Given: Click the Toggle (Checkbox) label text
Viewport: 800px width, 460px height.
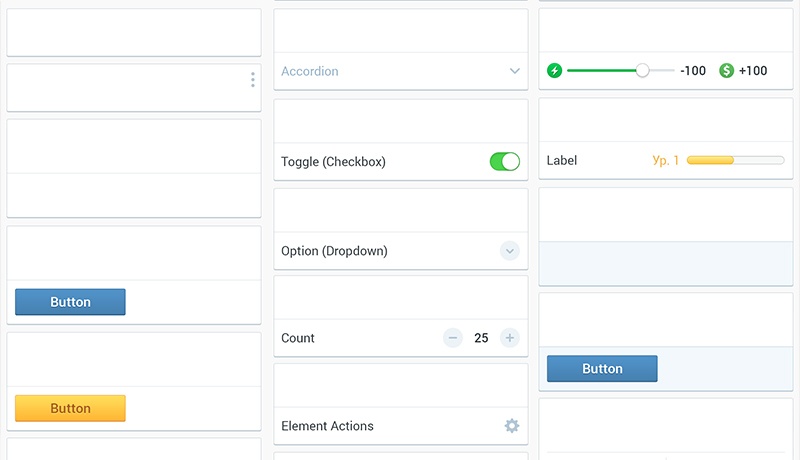Looking at the screenshot, I should [x=333, y=162].
